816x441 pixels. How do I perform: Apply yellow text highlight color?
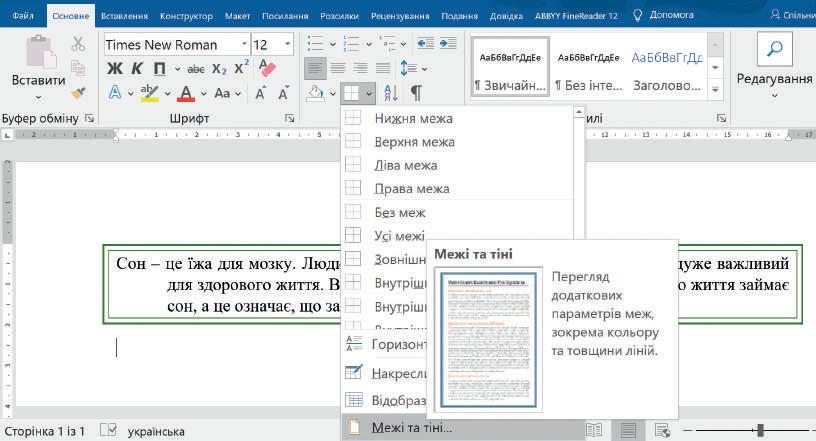149,93
